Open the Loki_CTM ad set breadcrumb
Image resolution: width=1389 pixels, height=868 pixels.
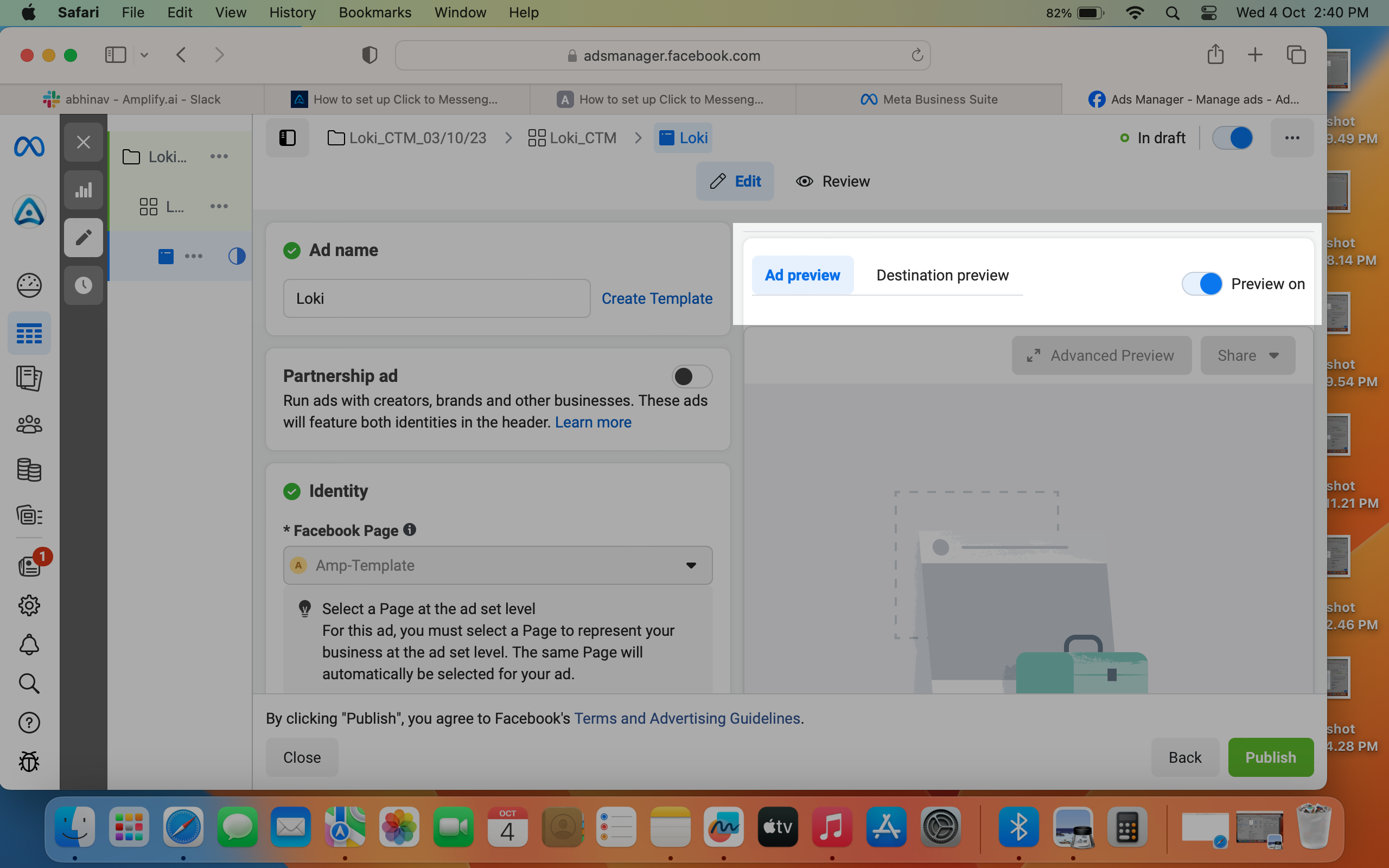572,138
